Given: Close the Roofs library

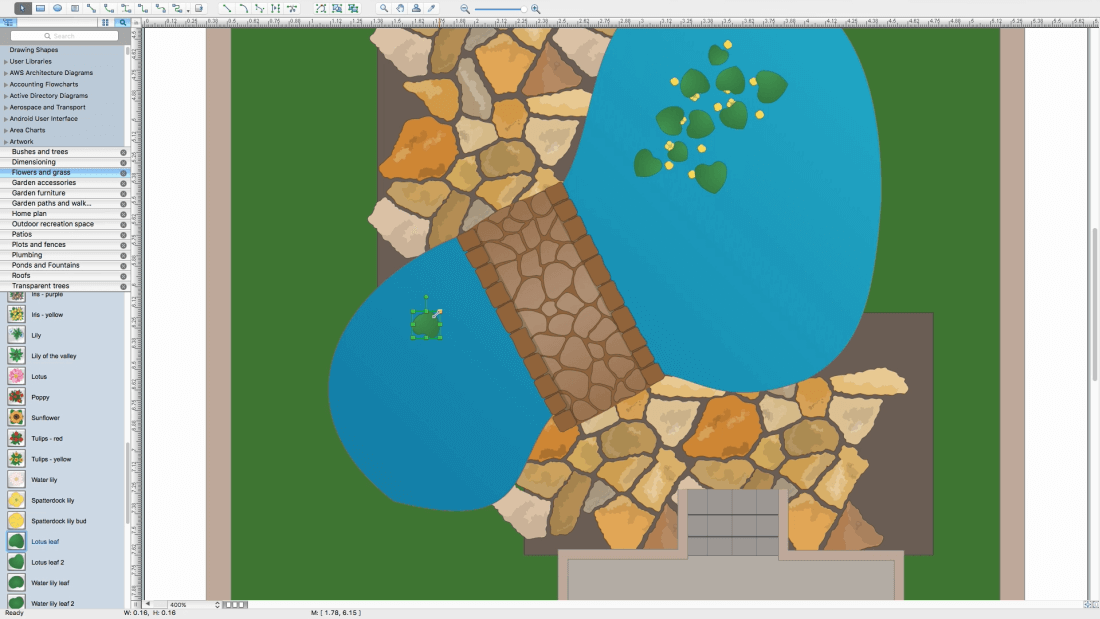Looking at the screenshot, I should tap(123, 276).
